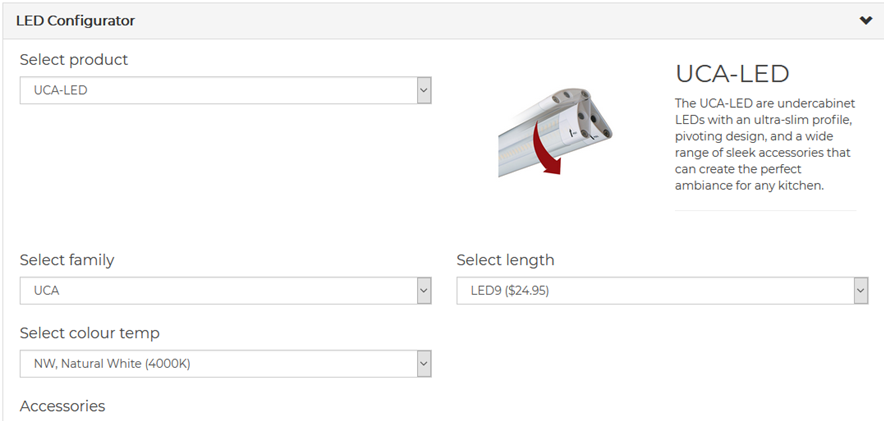Click the arrow button of Select length dropdown
The image size is (884, 421).
coord(861,291)
